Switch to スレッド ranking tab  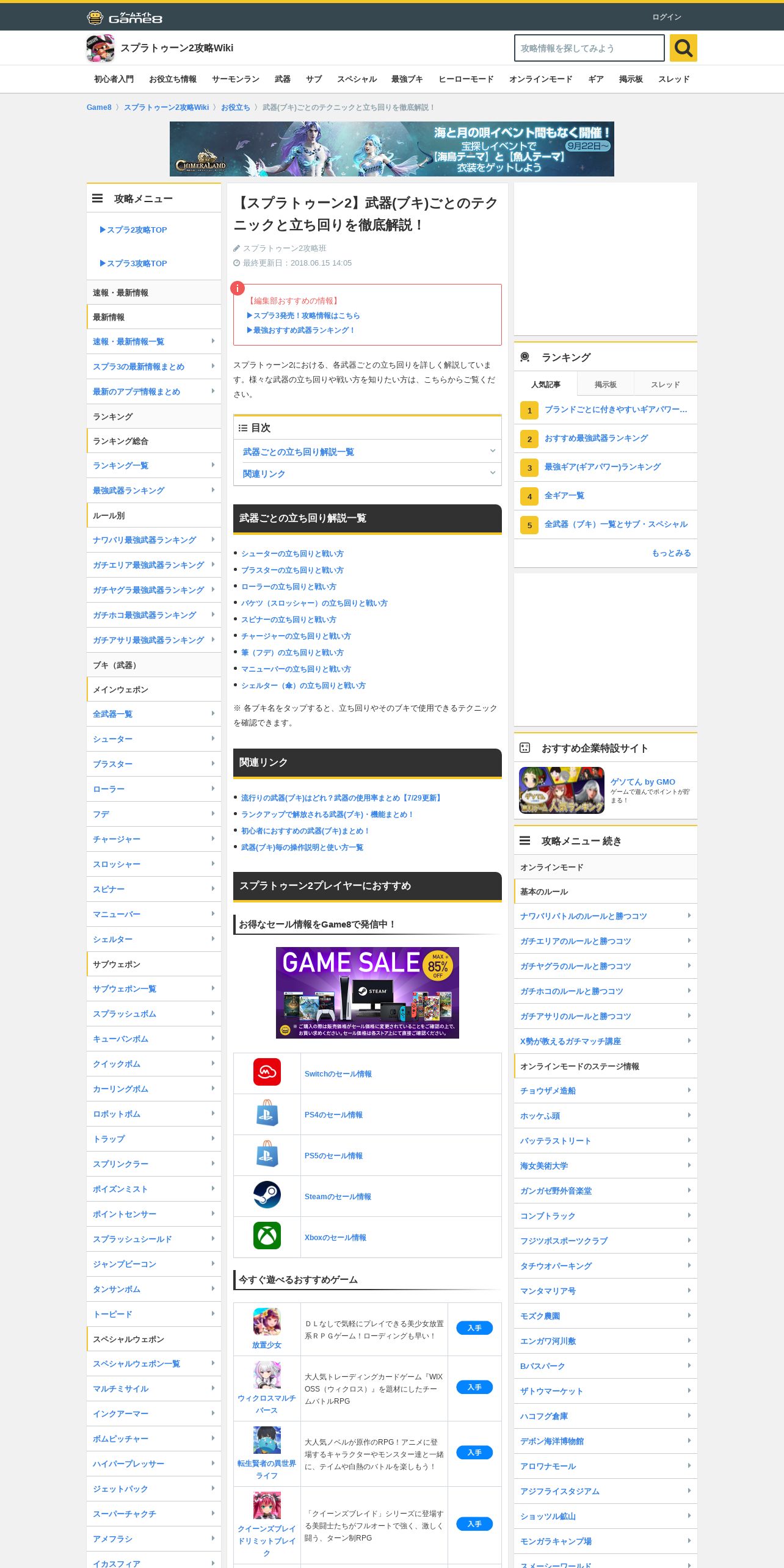(666, 385)
